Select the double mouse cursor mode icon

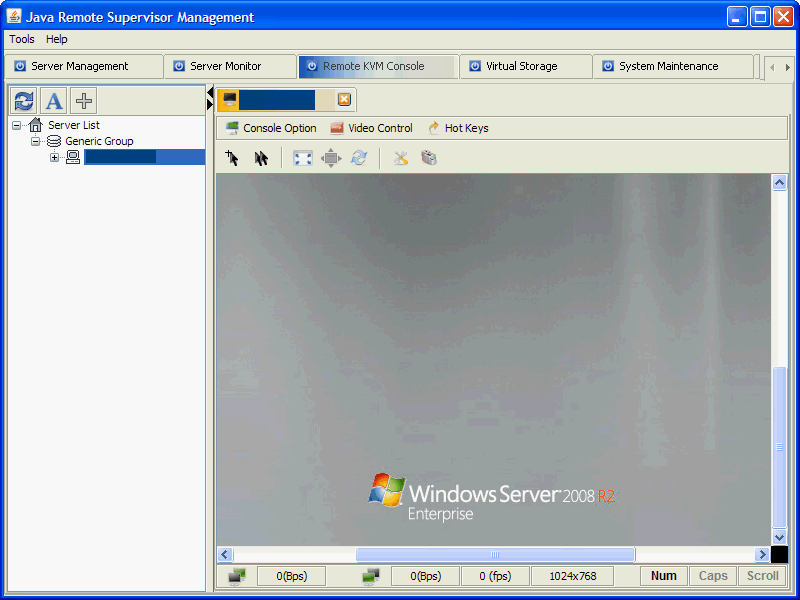point(261,158)
